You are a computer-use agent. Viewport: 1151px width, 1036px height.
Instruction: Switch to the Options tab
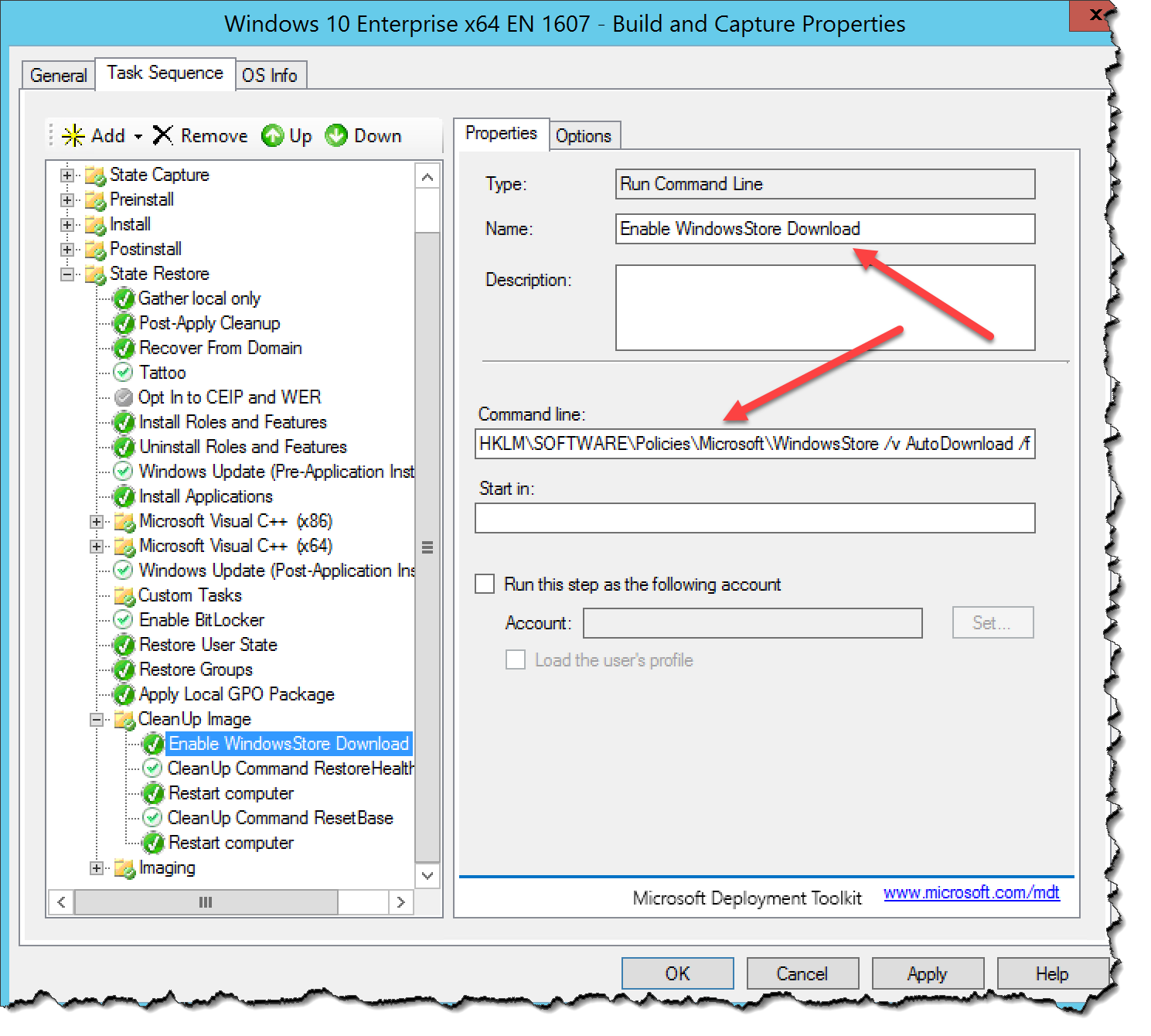584,135
